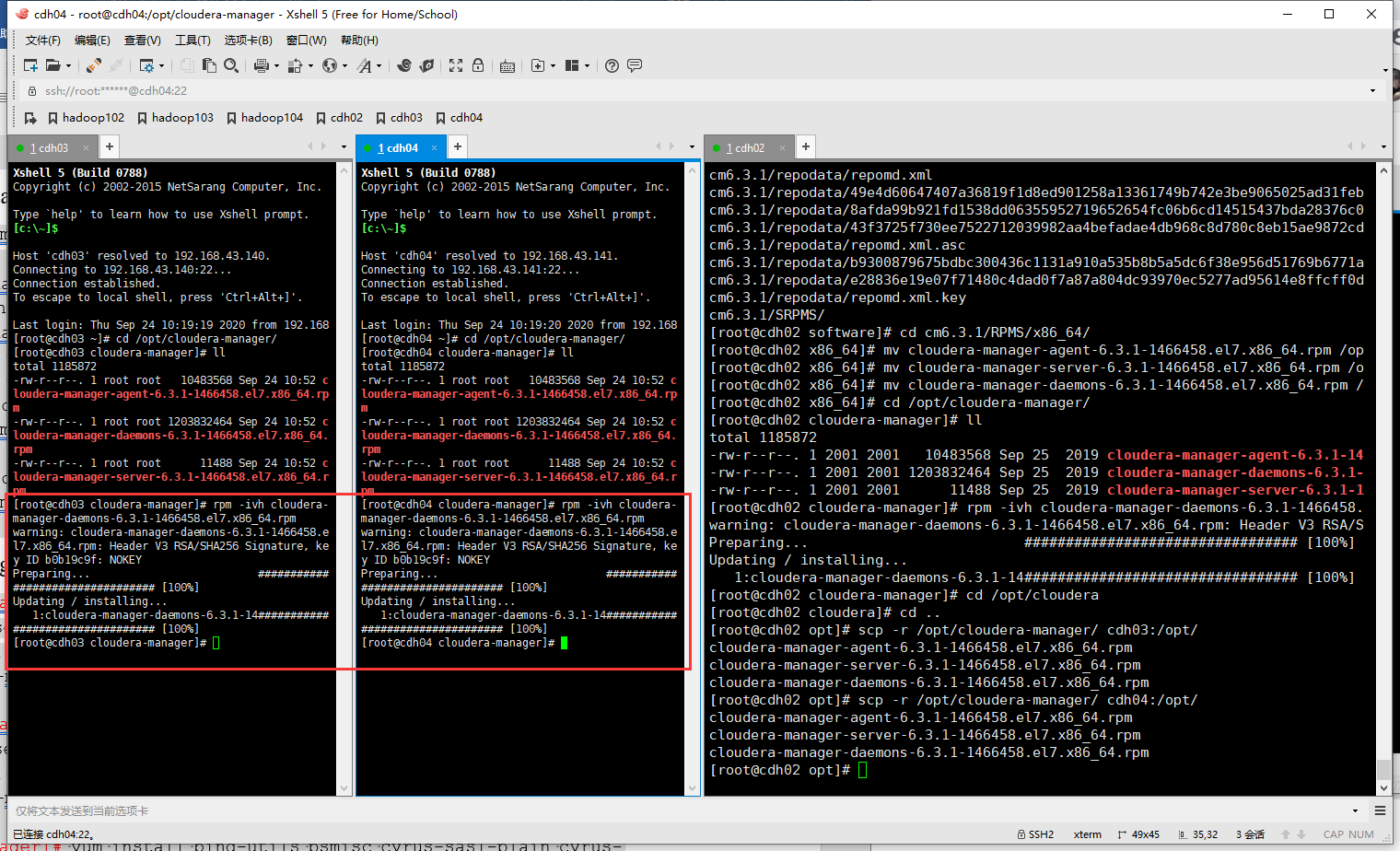Add new tab next to cdh03
Screen dimensions: 1400x851
(110, 146)
